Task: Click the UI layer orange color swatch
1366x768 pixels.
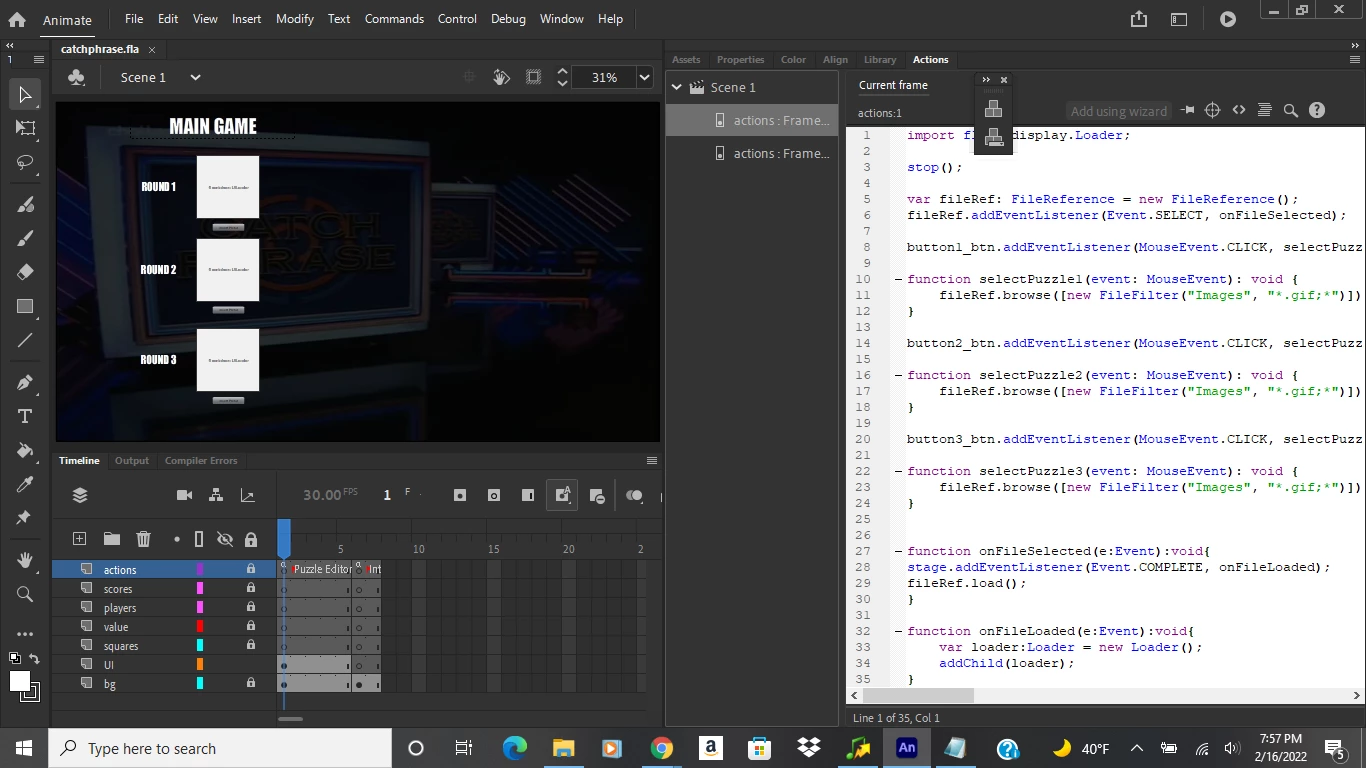Action: [x=200, y=665]
